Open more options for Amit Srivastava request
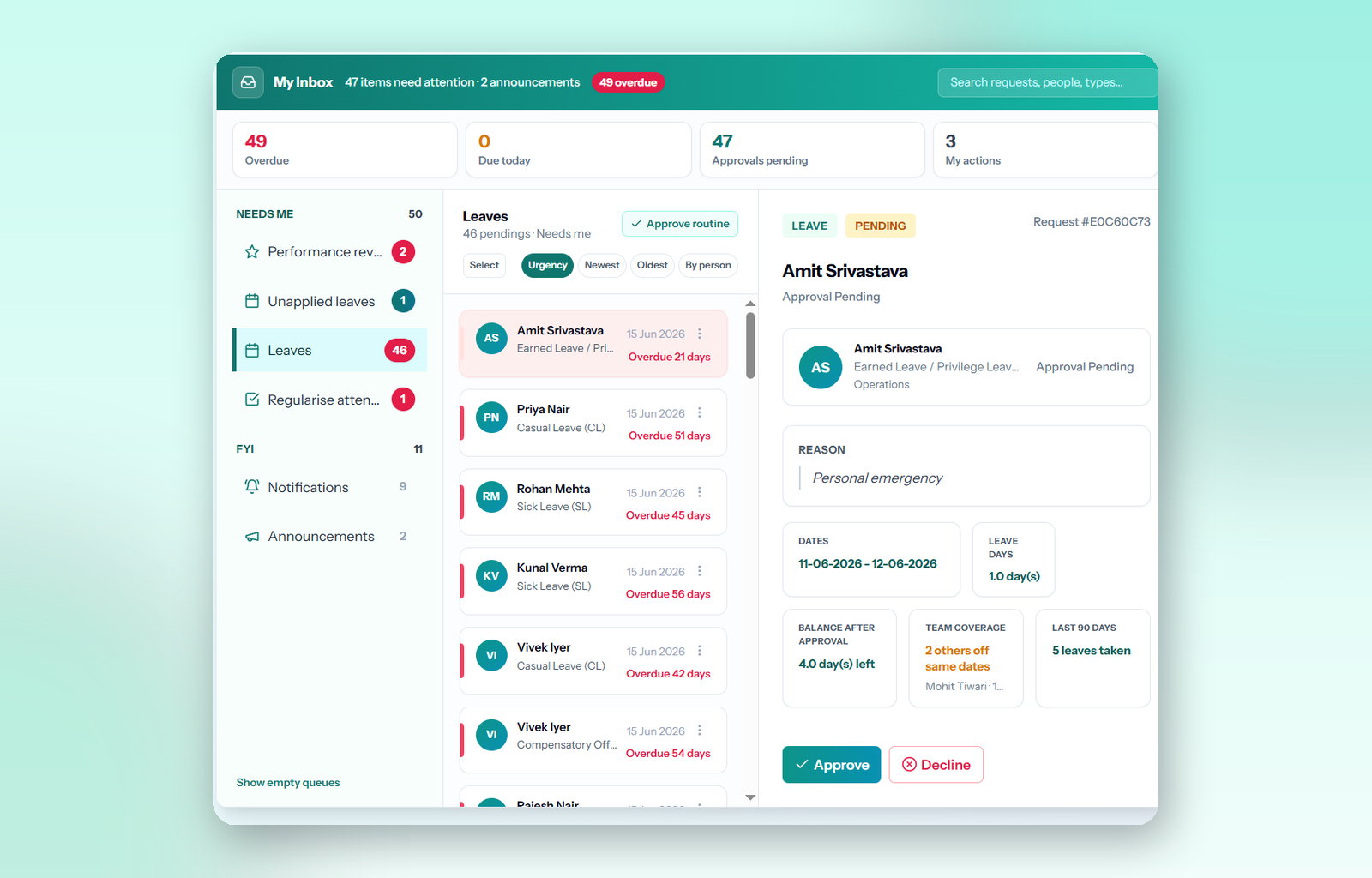The image size is (1372, 878). (700, 334)
